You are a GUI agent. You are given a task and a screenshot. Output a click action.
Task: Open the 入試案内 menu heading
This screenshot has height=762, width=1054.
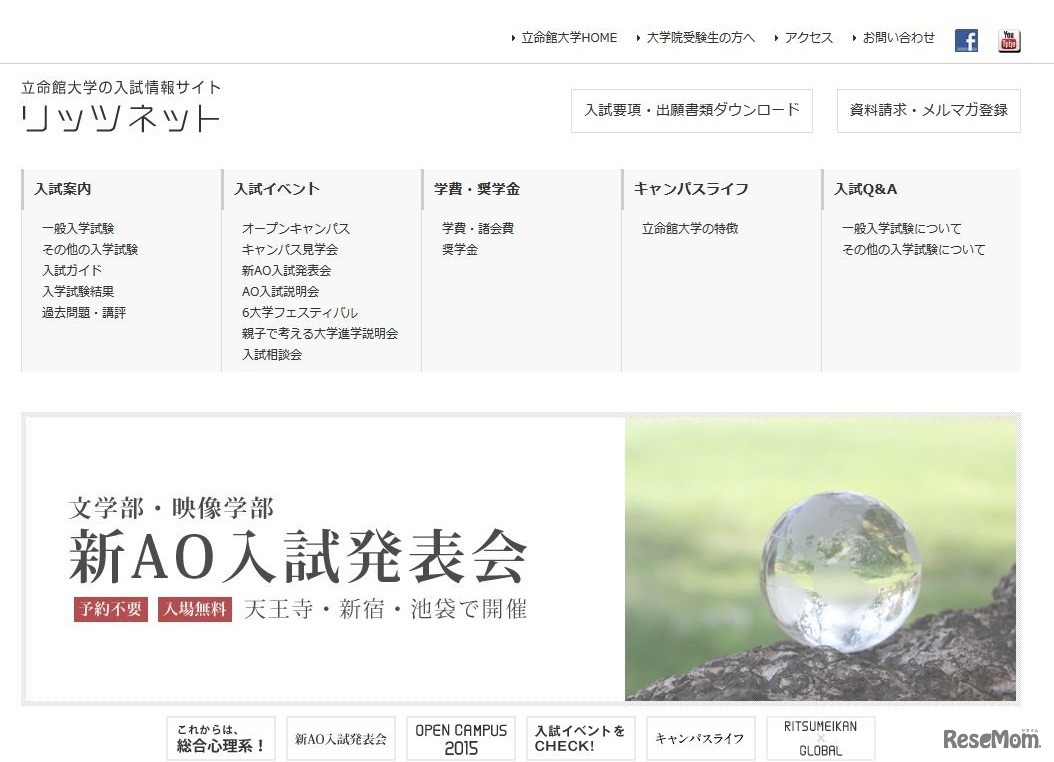coord(63,189)
